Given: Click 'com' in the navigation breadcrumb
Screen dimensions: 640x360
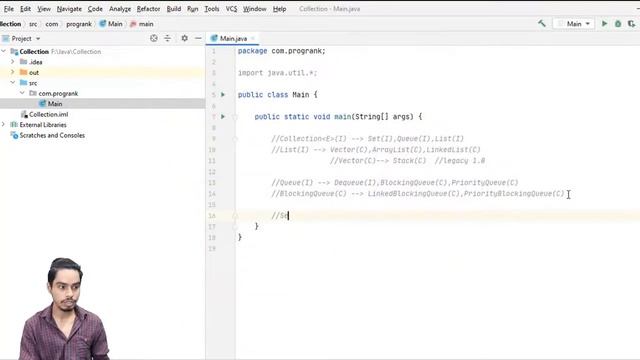Looking at the screenshot, I should (x=51, y=24).
